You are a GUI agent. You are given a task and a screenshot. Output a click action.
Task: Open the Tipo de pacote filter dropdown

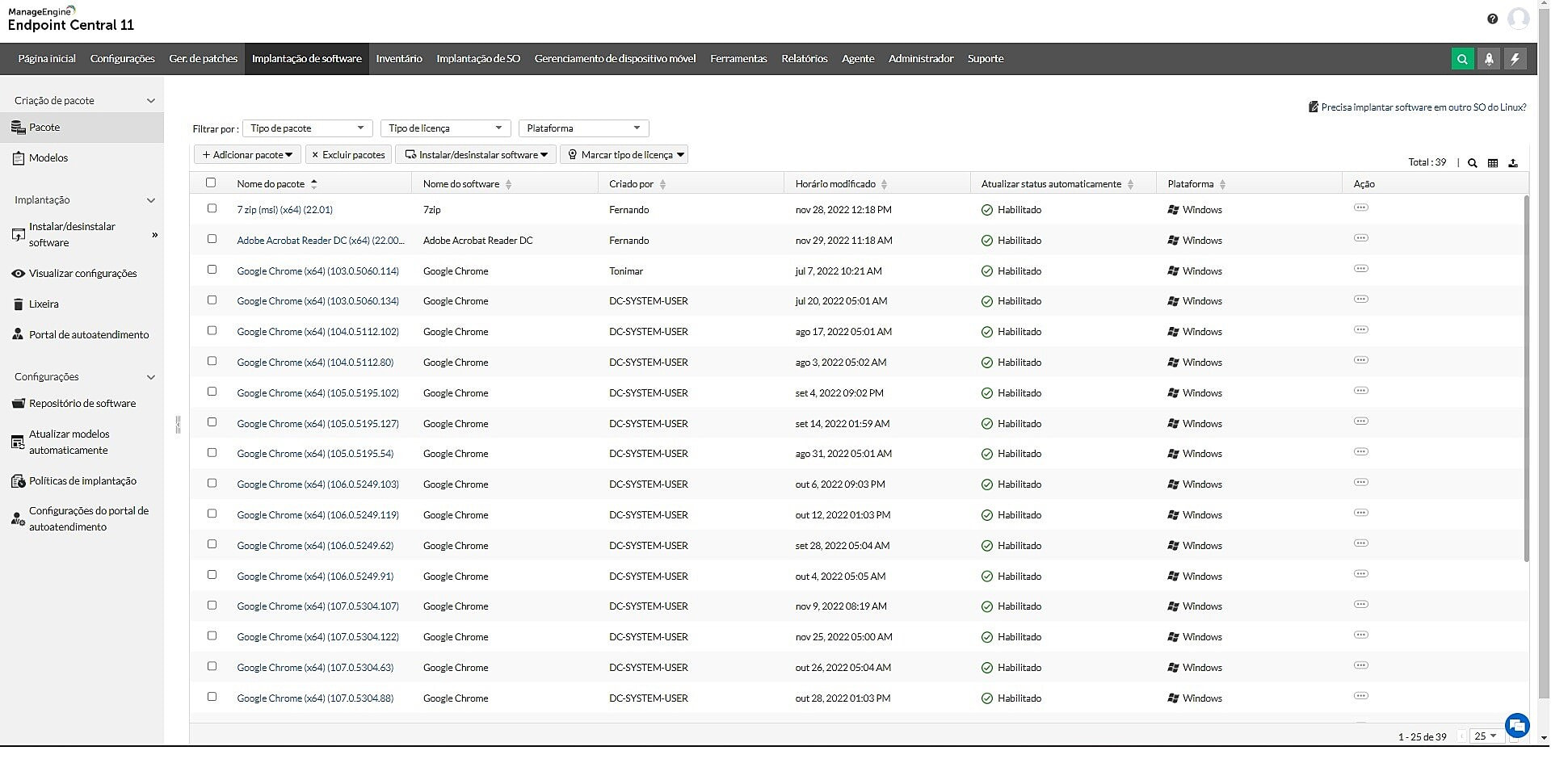click(307, 128)
